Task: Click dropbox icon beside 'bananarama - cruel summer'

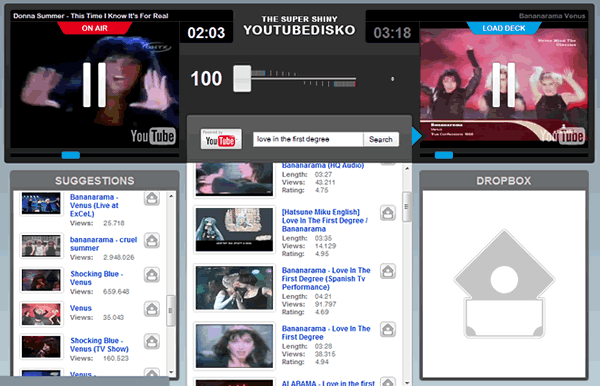Action: pos(152,241)
